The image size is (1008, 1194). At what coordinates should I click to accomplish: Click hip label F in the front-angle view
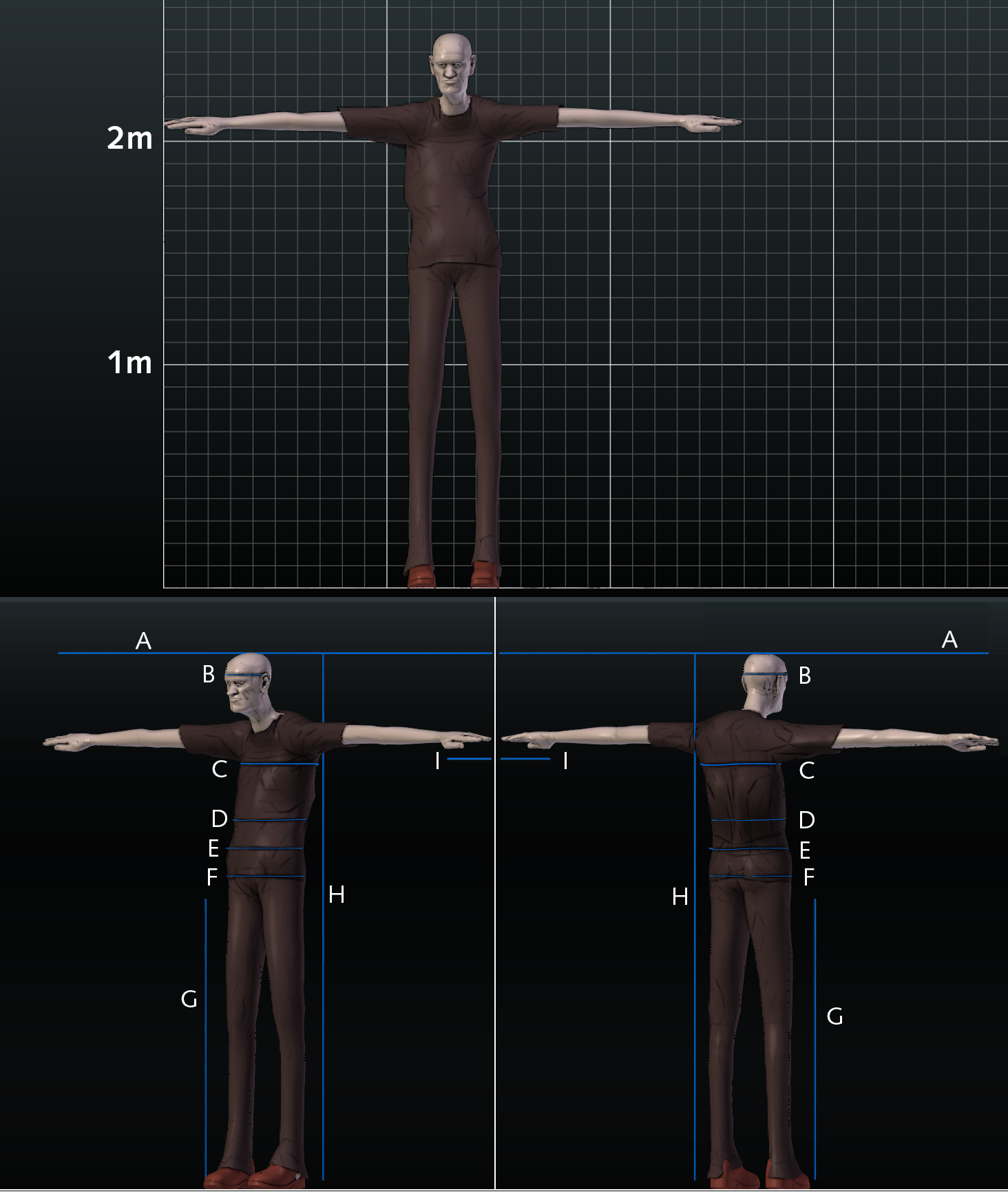click(212, 877)
